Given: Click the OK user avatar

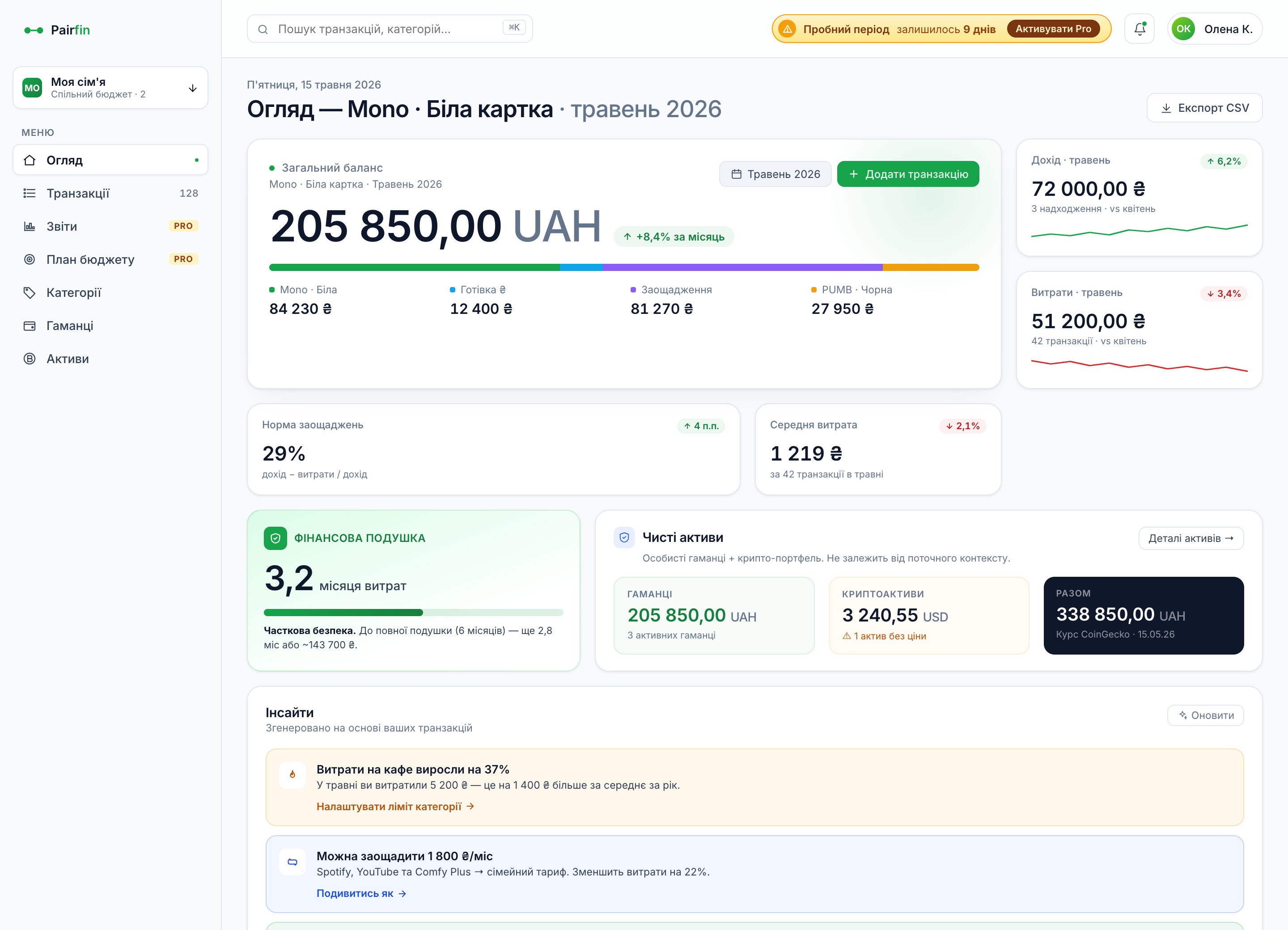Looking at the screenshot, I should tap(1183, 29).
